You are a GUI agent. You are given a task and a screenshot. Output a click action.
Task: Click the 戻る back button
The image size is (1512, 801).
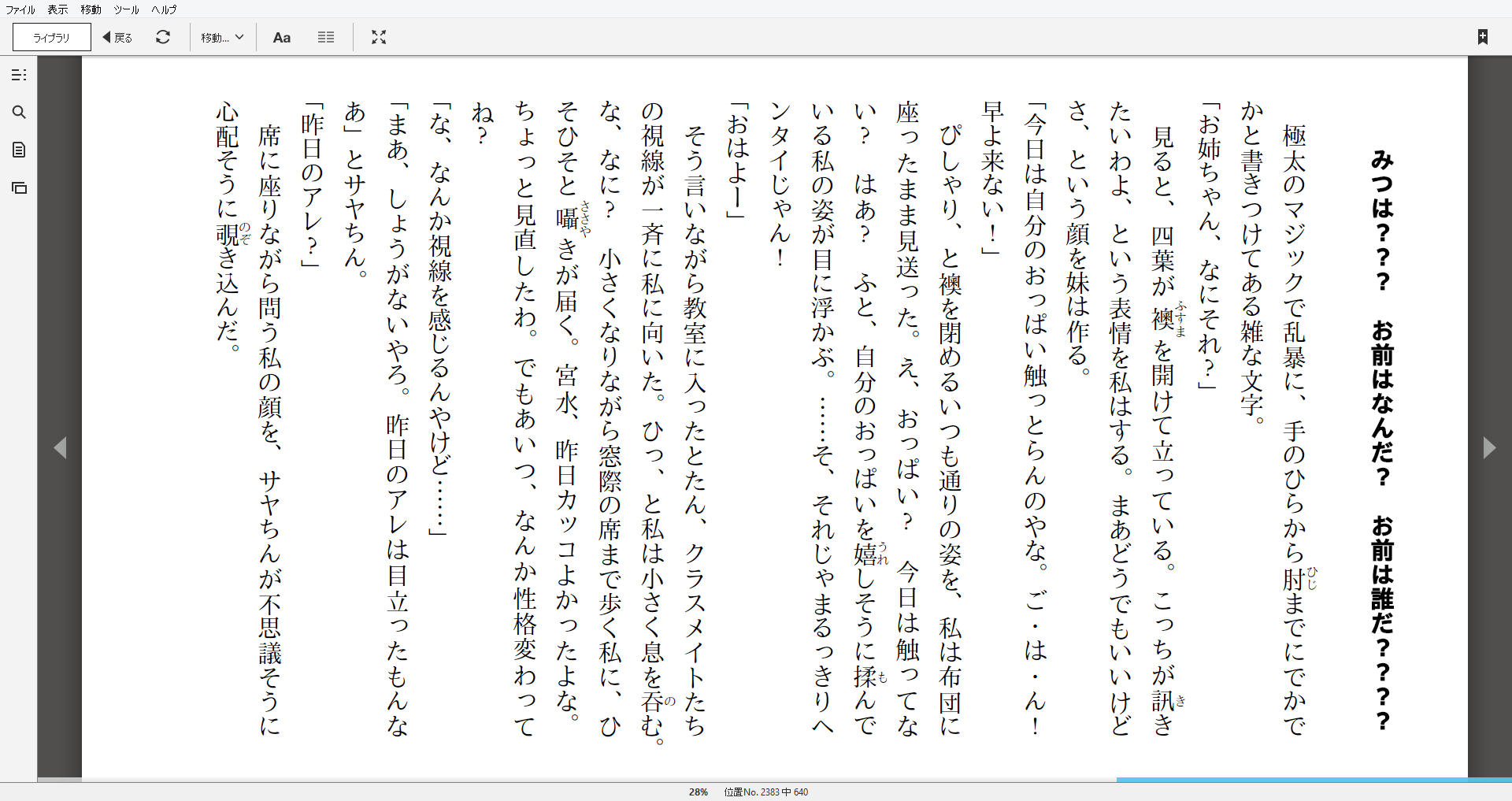point(117,37)
